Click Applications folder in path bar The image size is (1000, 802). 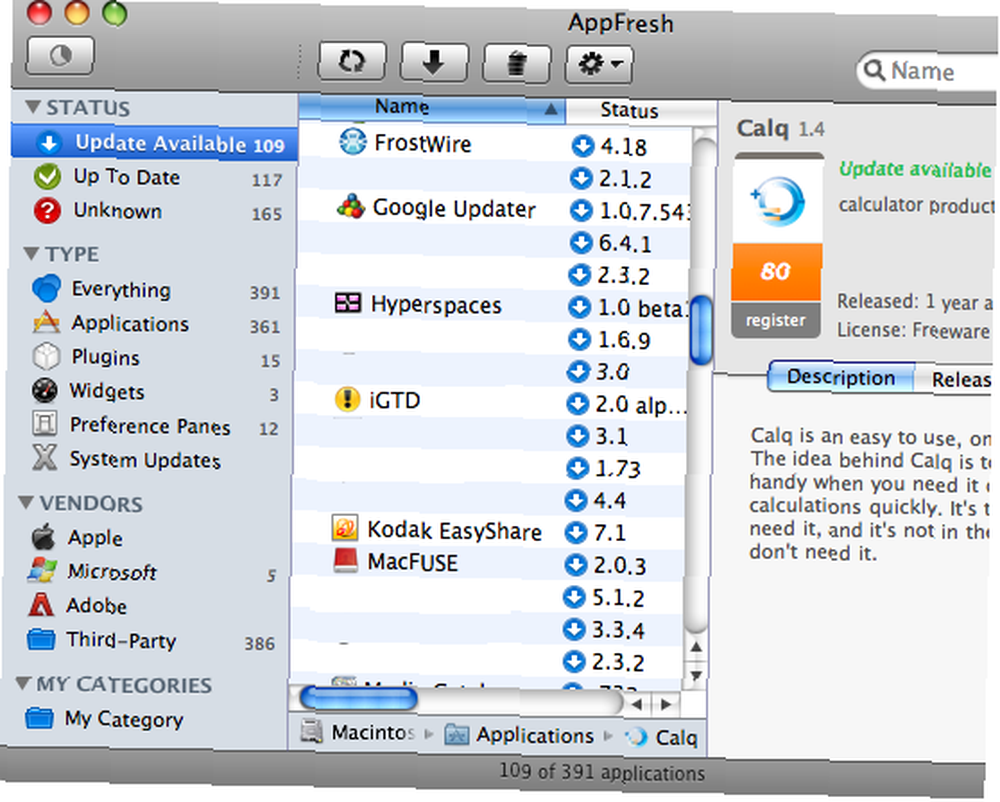point(520,735)
